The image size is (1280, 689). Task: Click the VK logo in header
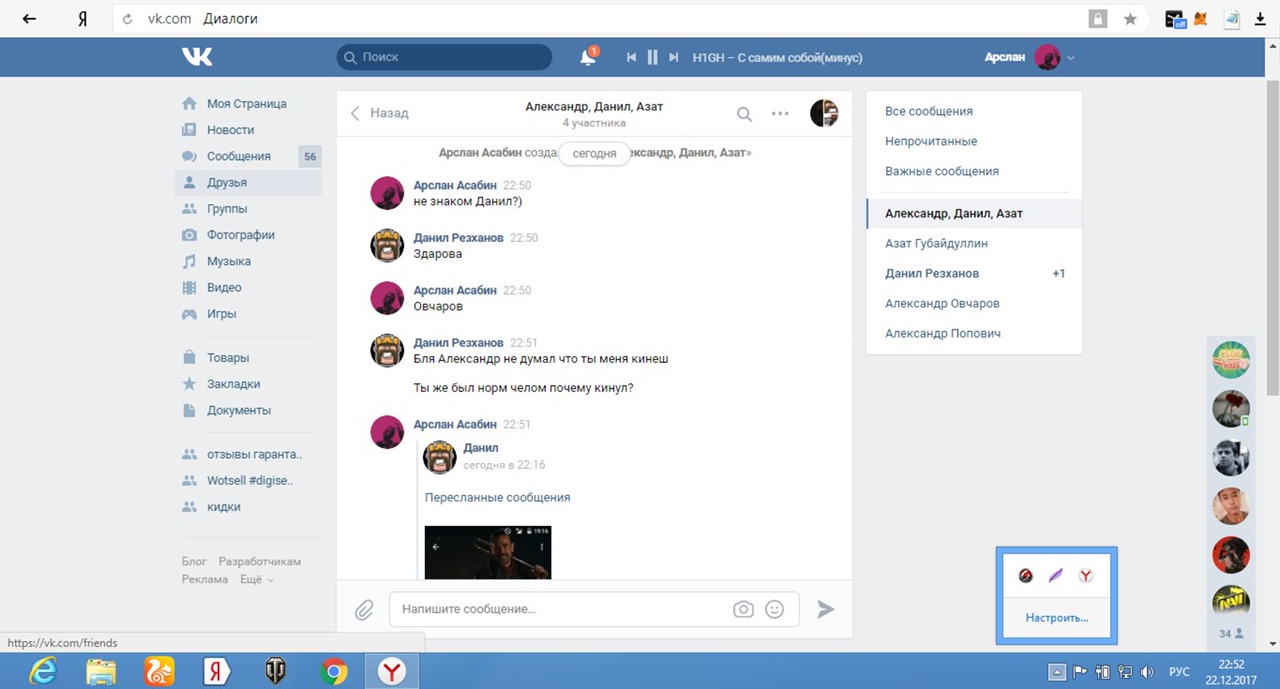(197, 57)
